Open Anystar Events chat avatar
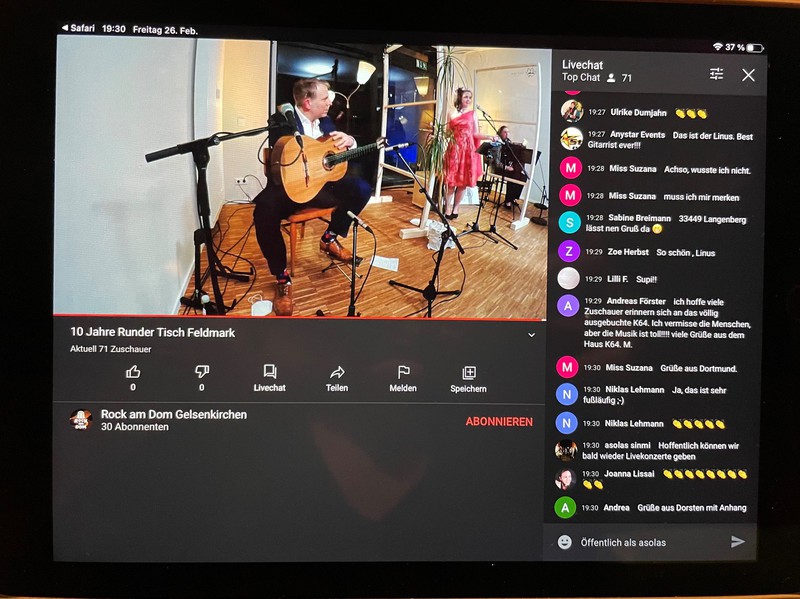This screenshot has height=599, width=800. (571, 138)
